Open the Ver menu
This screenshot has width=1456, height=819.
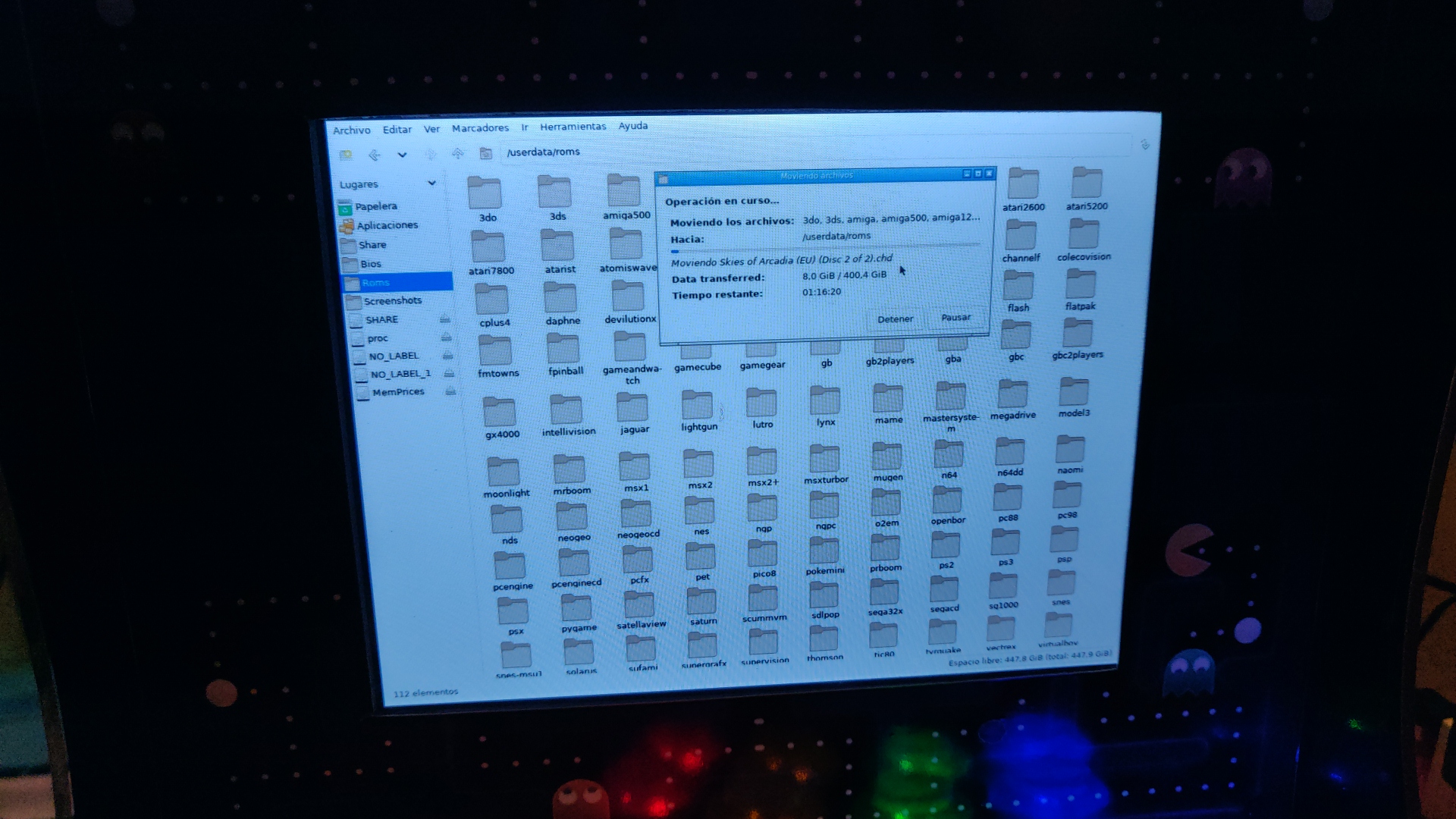pyautogui.click(x=431, y=129)
